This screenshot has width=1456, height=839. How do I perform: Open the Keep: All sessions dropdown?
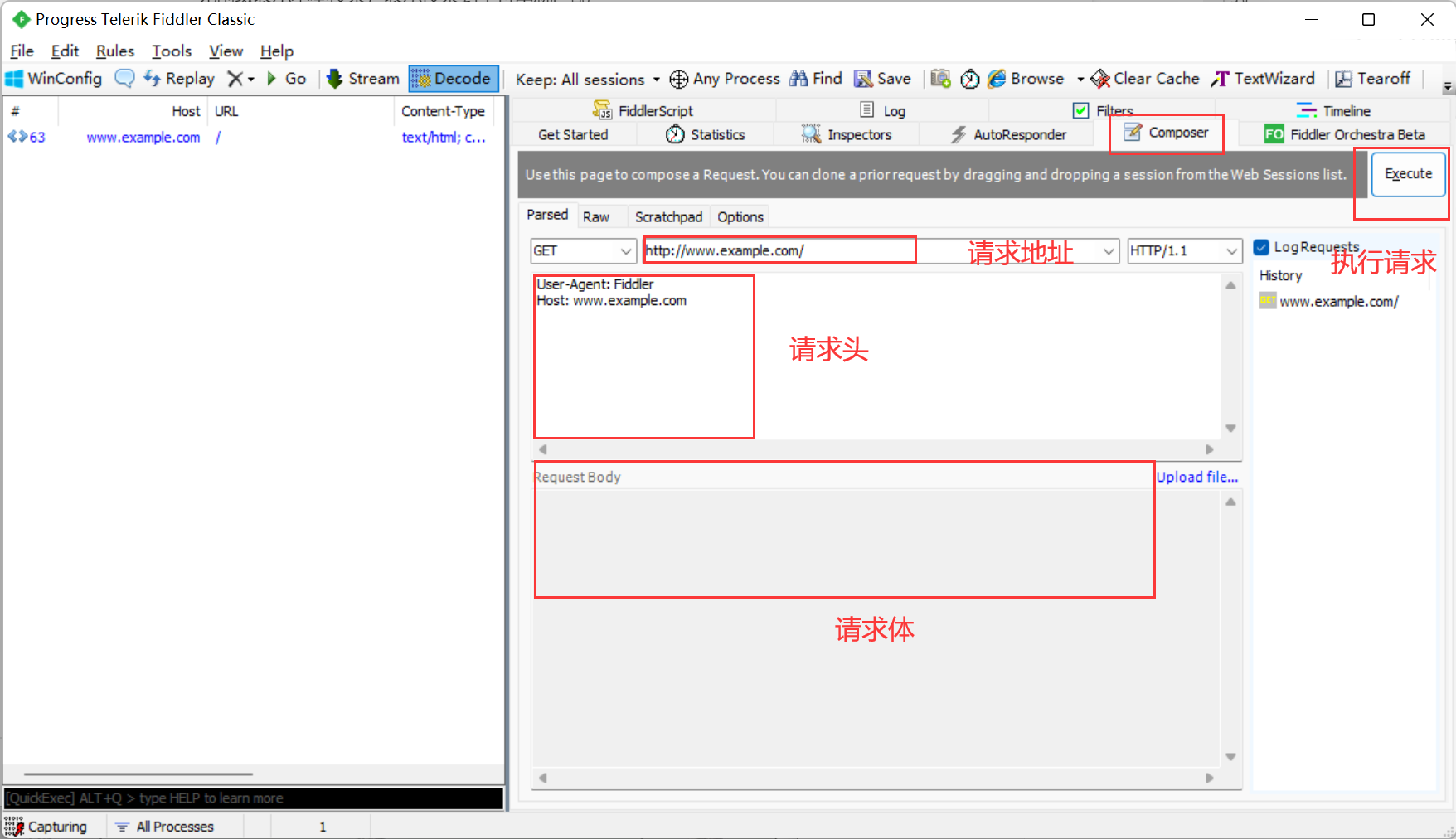pos(587,80)
